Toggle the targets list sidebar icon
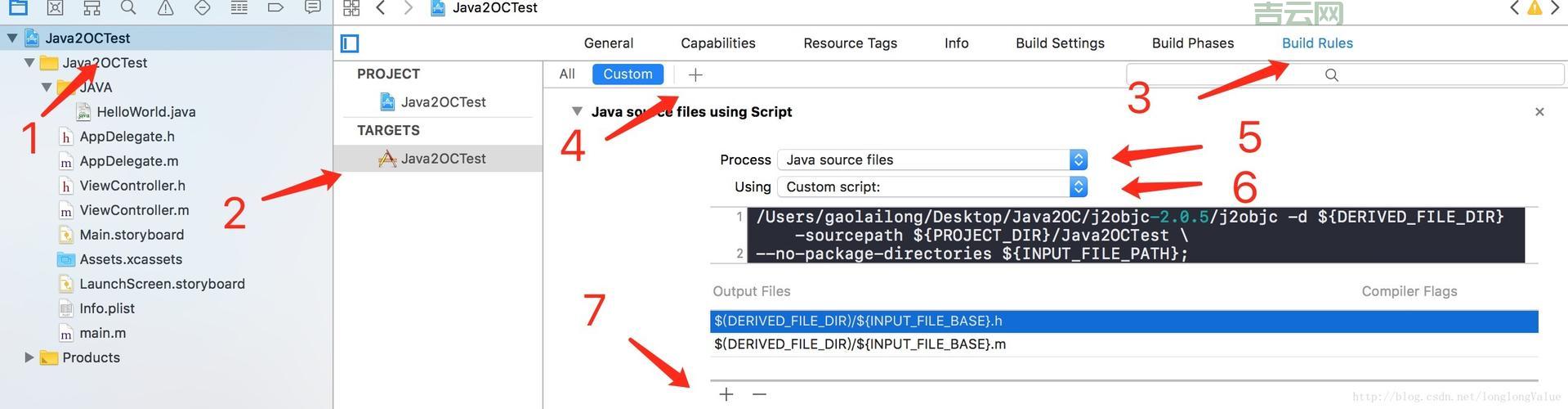This screenshot has width=1568, height=409. tap(351, 43)
